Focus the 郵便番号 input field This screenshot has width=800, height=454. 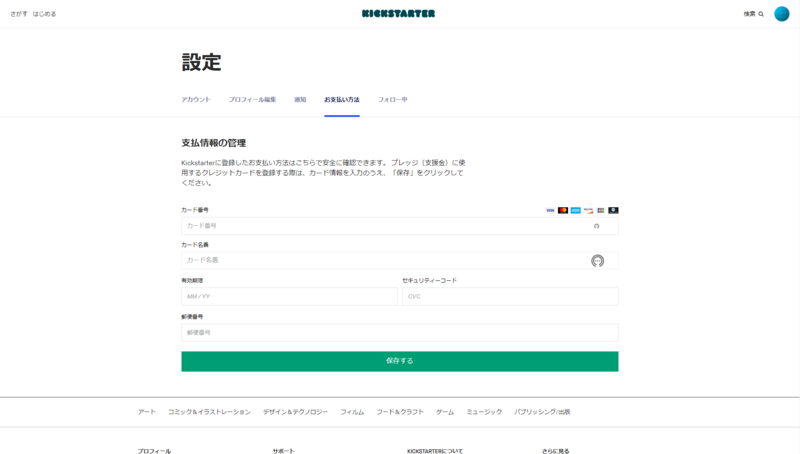coord(399,333)
